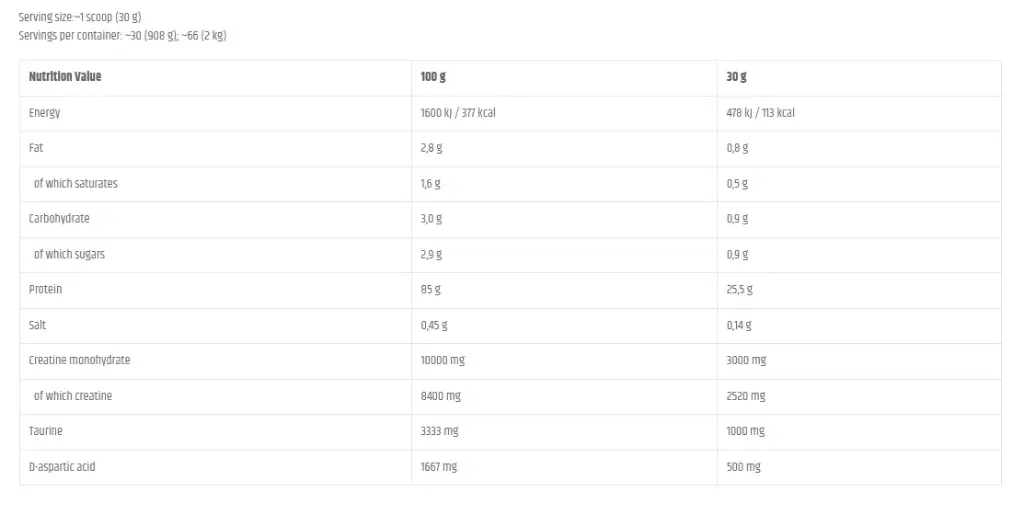Click the Protein per-serving value "25,5 g"
This screenshot has width=1024, height=515.
740,290
